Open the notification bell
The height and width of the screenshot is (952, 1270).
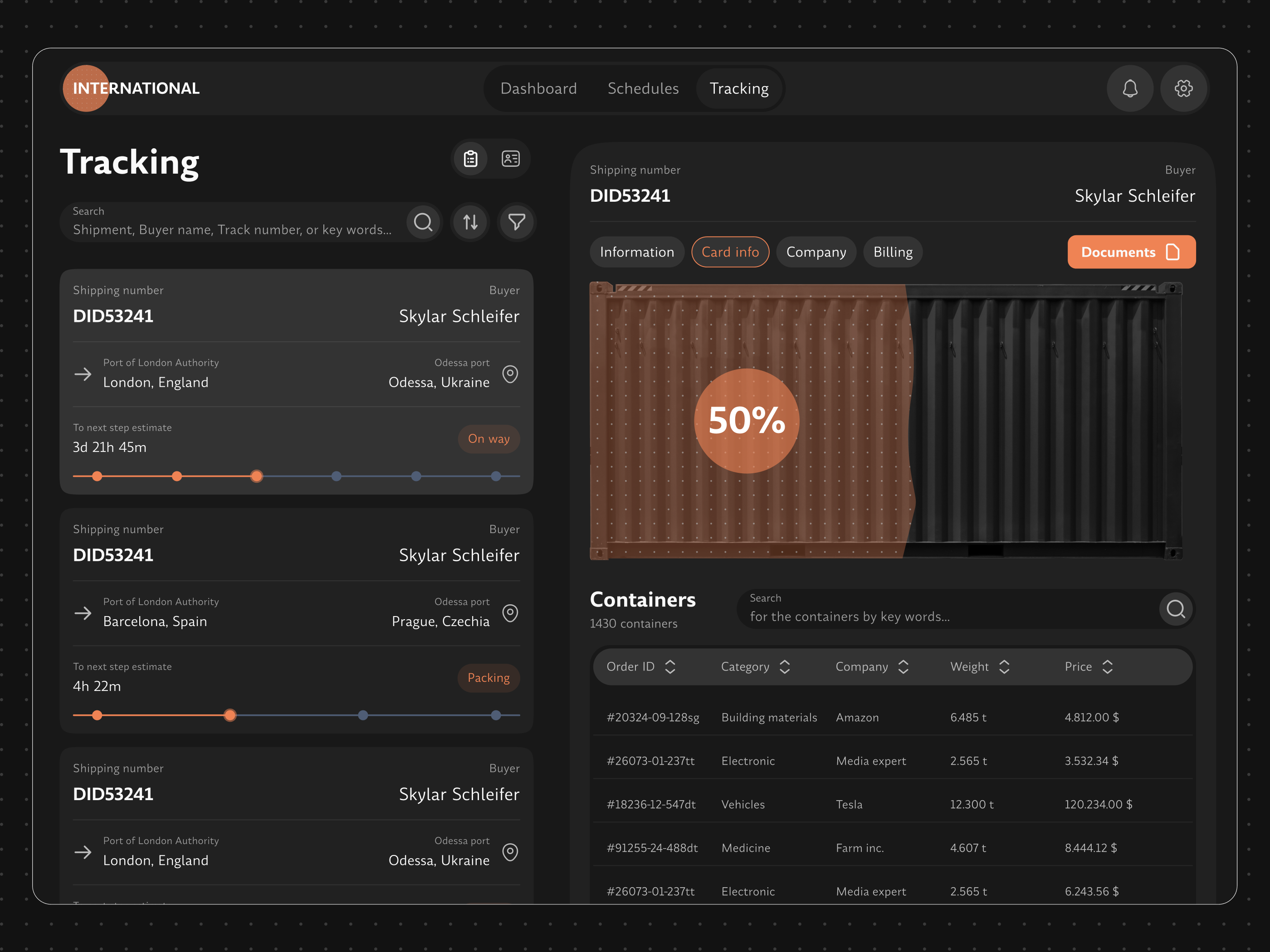1130,88
